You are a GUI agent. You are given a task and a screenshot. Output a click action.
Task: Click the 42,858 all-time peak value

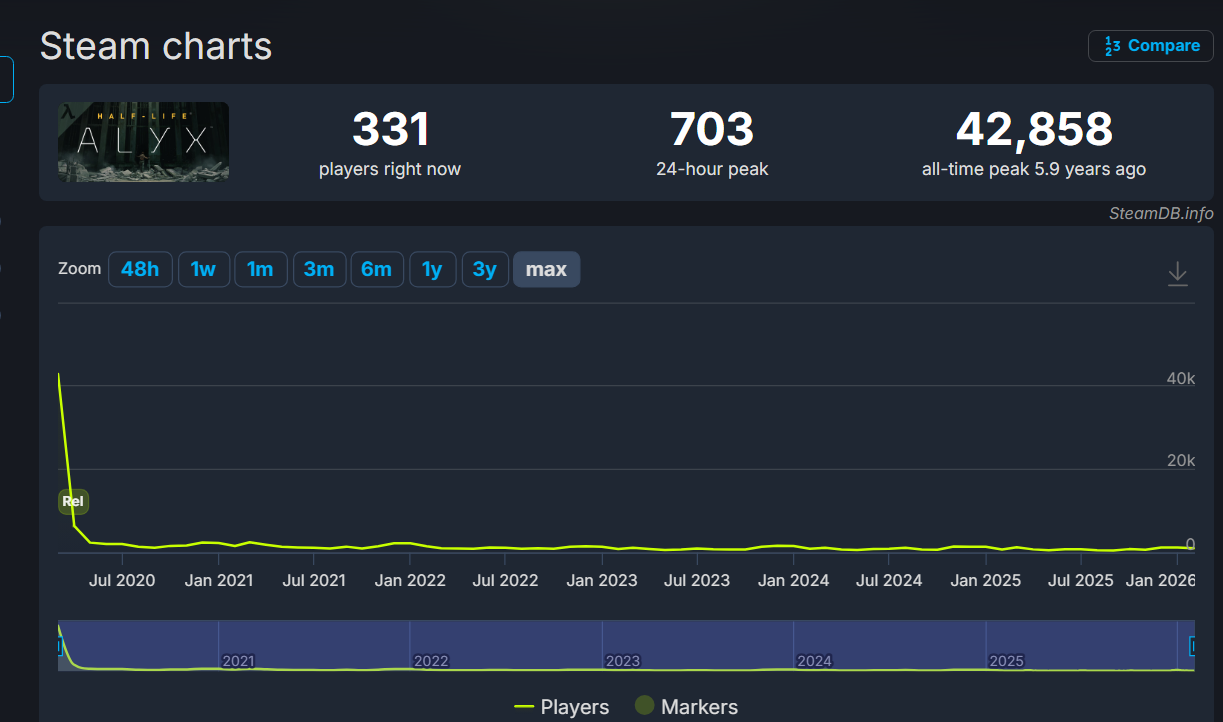point(1034,130)
